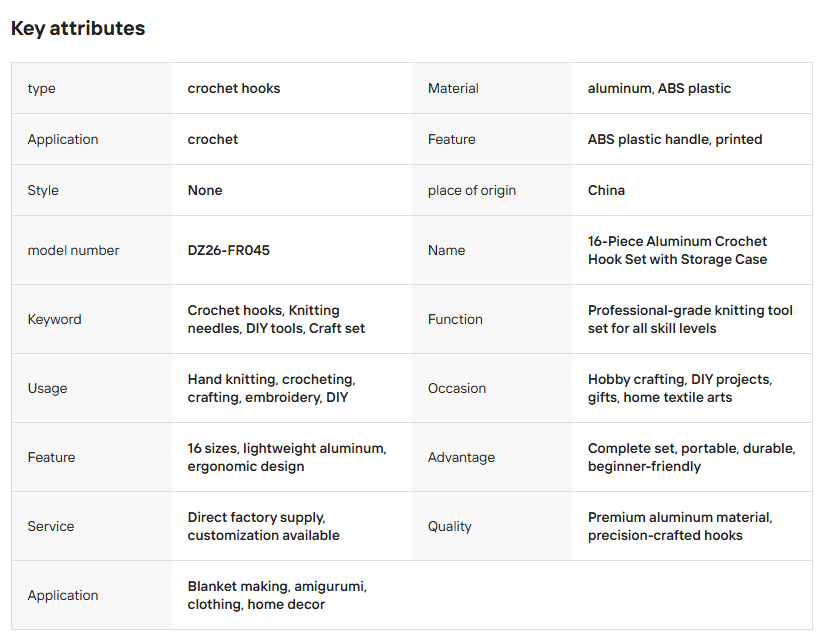Select the crochet hooks type value
Viewport: 817px width, 634px height.
coord(233,88)
